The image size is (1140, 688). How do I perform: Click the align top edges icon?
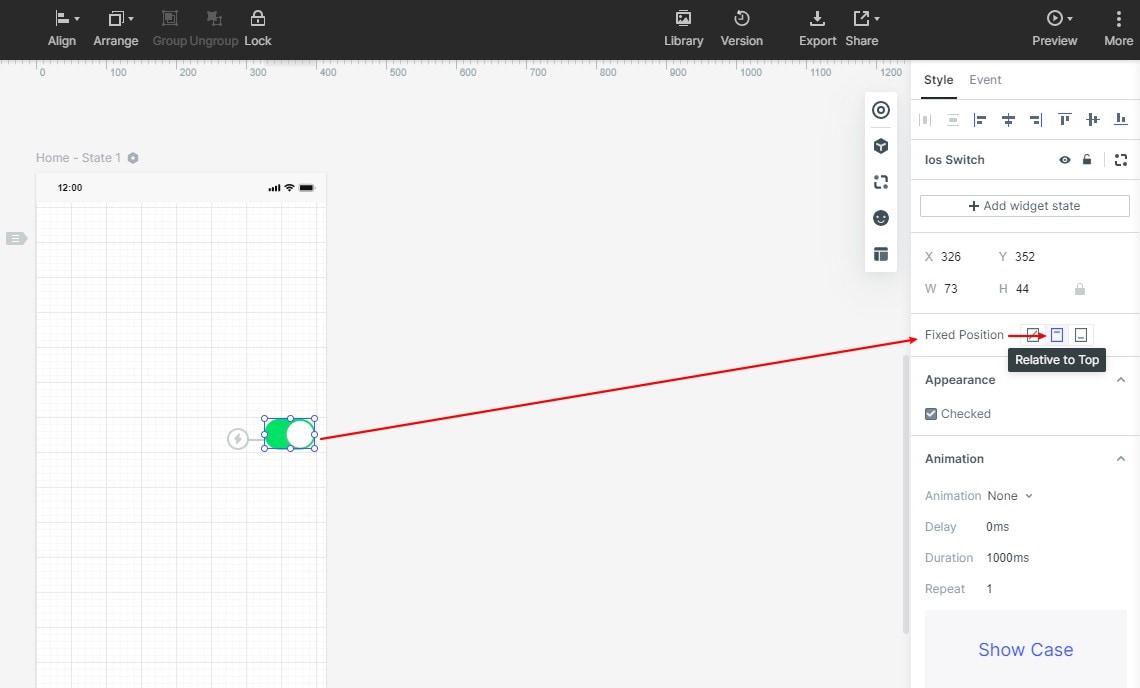pos(1064,119)
